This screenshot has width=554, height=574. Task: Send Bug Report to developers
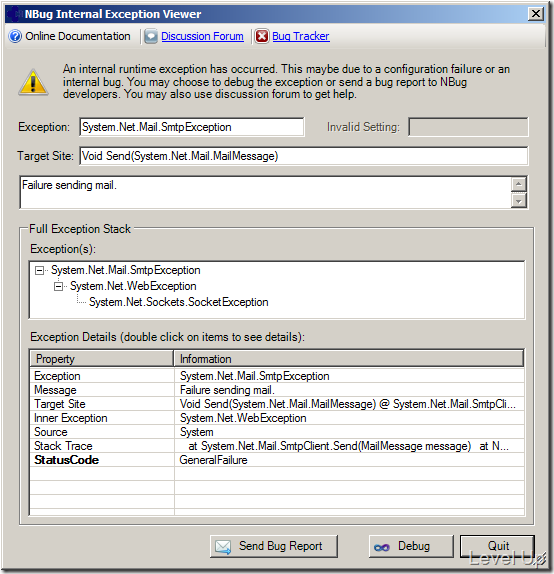pos(274,547)
